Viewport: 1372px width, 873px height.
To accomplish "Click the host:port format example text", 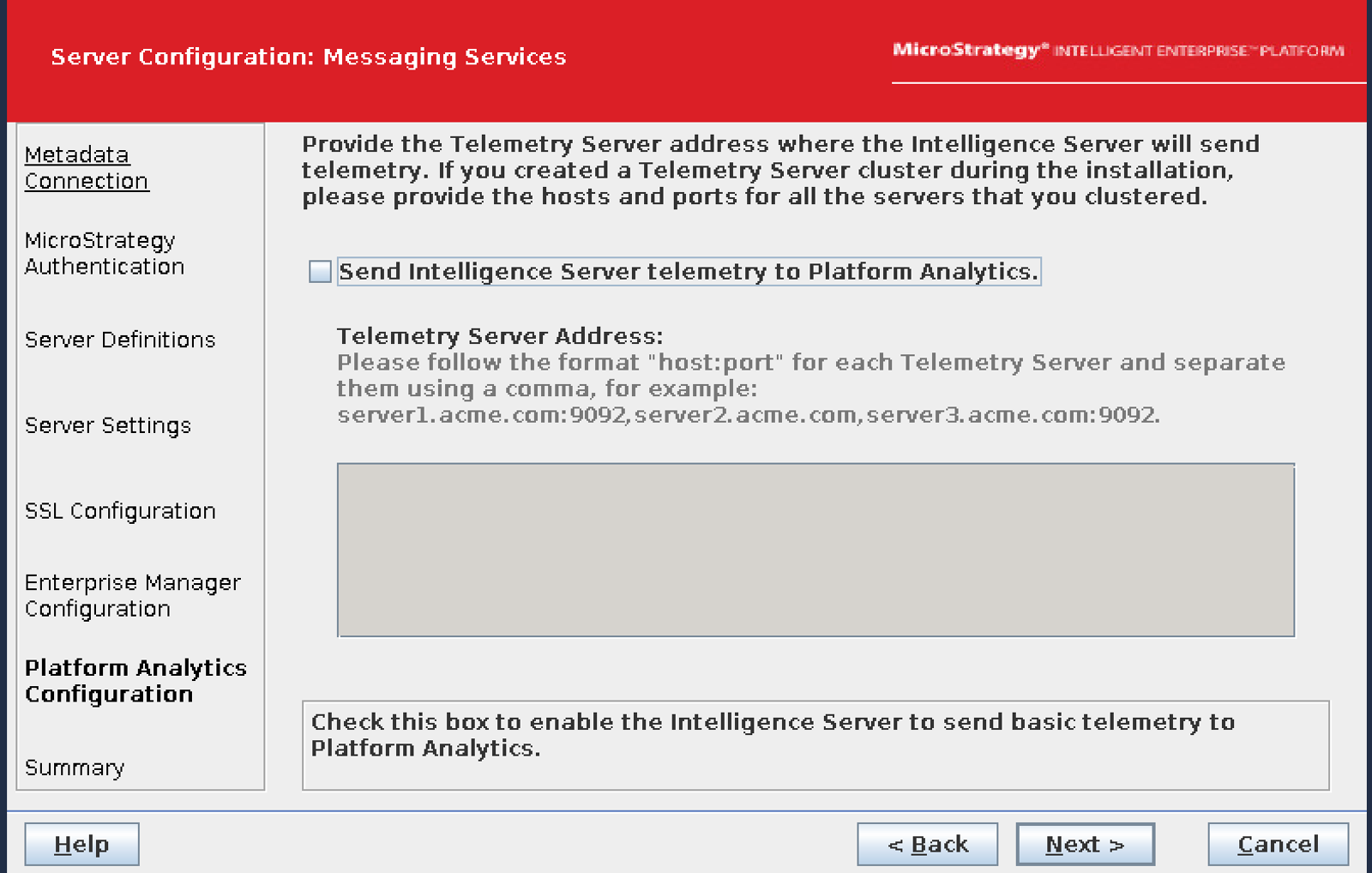I will click(811, 388).
